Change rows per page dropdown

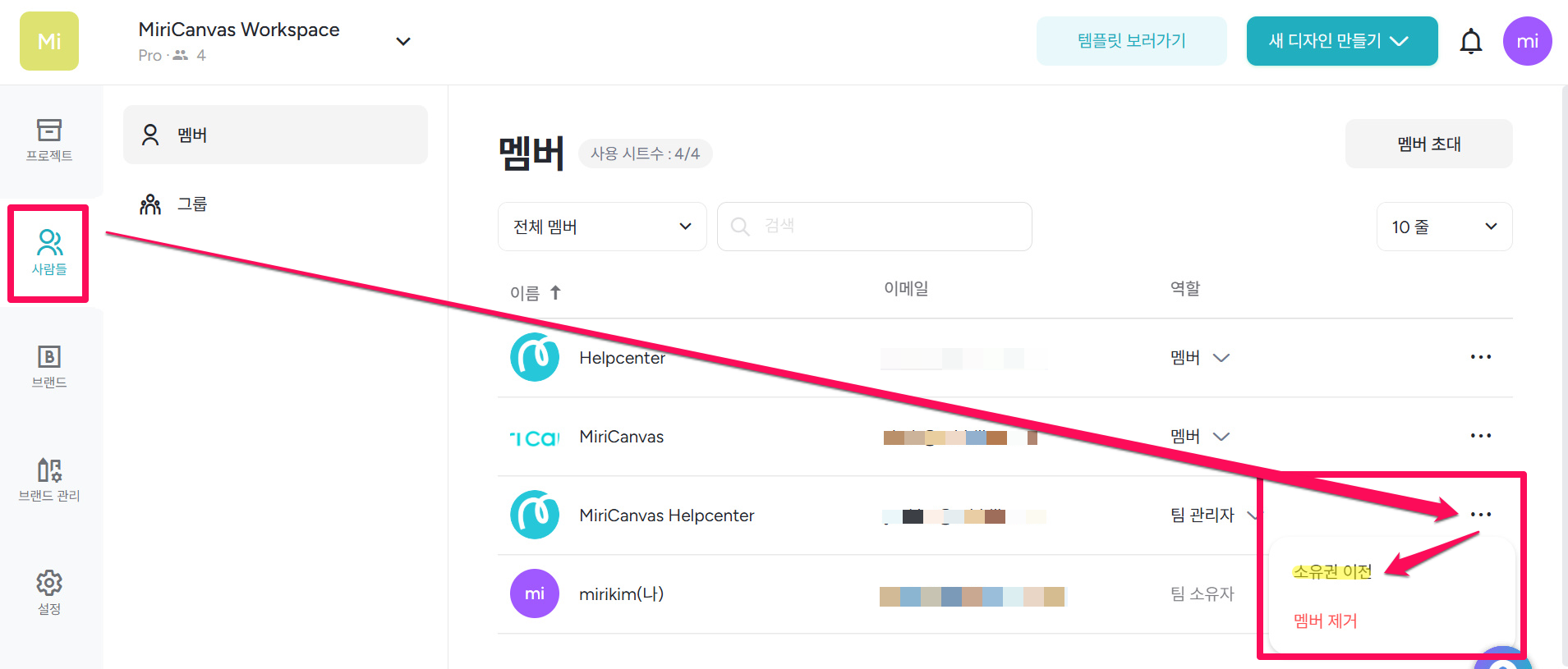pyautogui.click(x=1443, y=227)
